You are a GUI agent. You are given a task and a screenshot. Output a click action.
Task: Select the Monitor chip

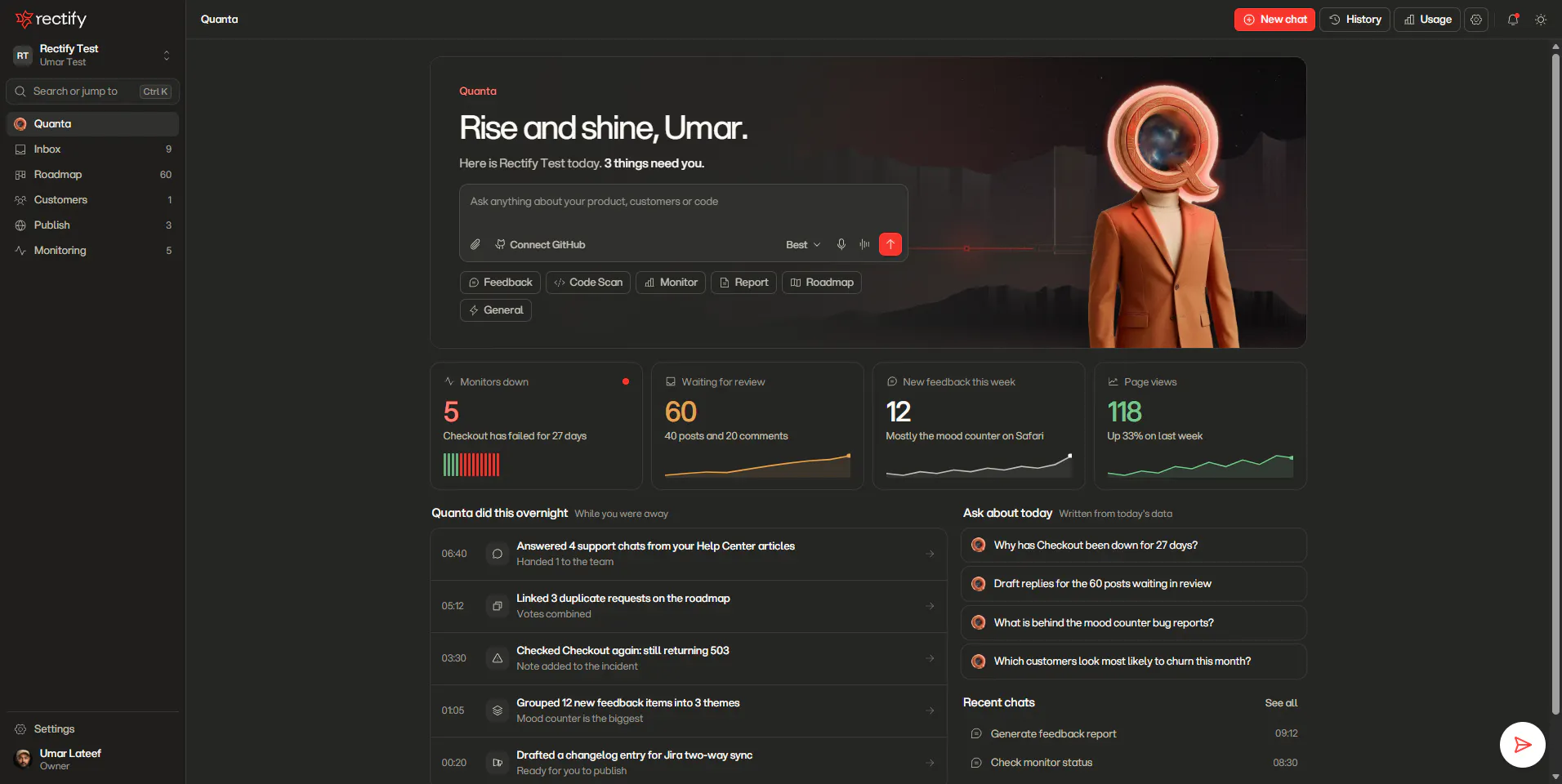671,283
